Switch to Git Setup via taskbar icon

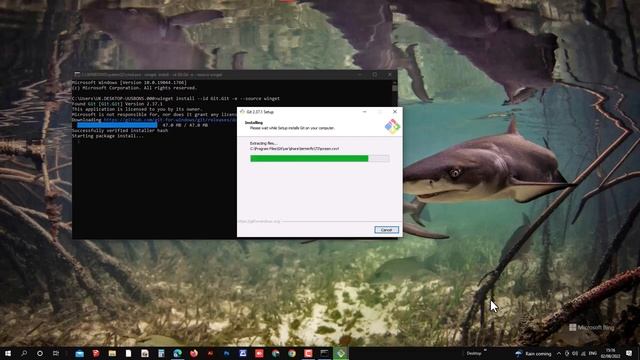[x=341, y=353]
